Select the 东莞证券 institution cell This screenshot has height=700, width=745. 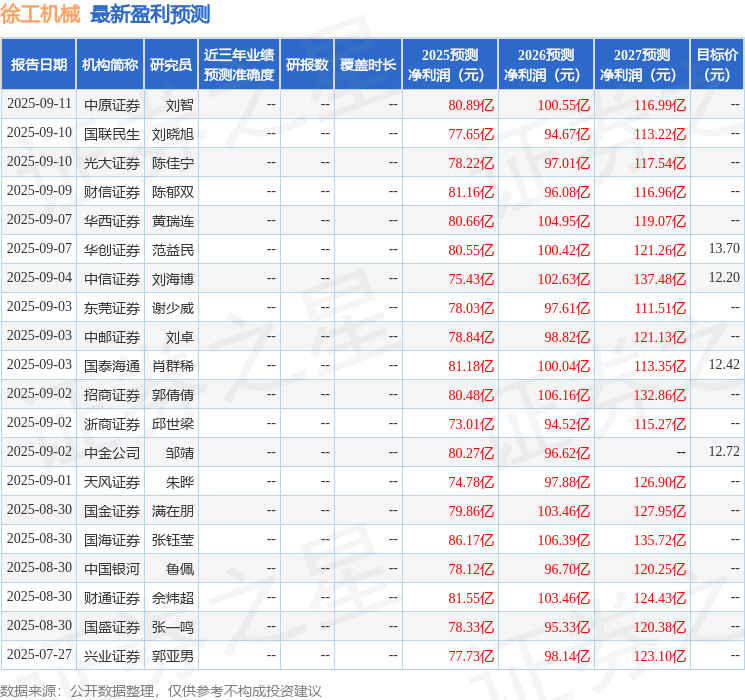112,308
